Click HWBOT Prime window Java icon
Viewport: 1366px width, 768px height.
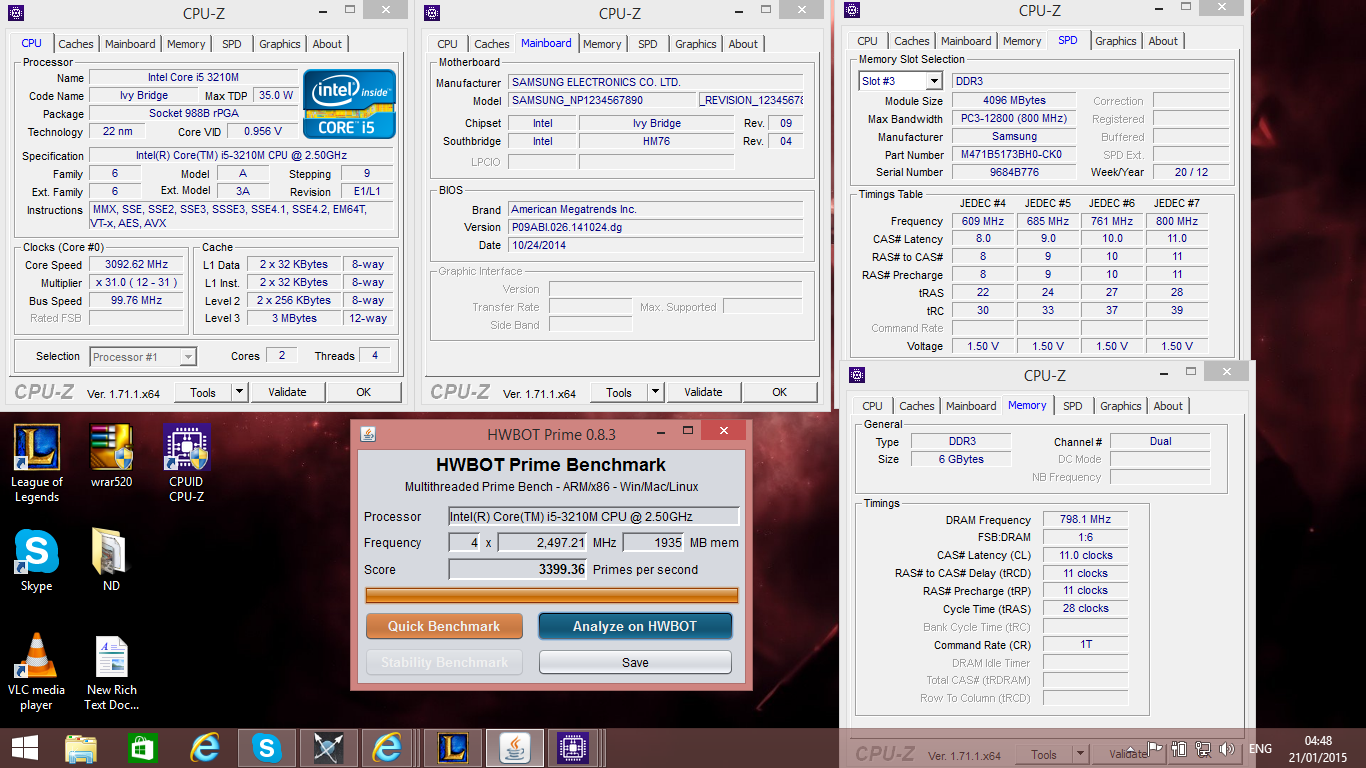point(368,434)
